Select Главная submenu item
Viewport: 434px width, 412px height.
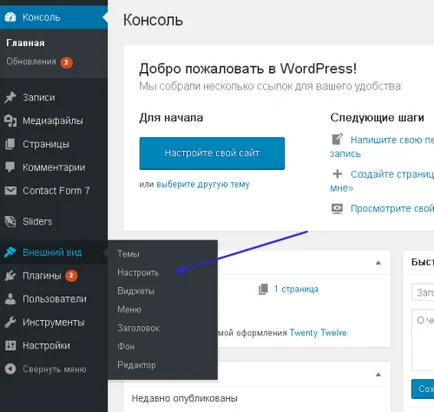coord(26,43)
